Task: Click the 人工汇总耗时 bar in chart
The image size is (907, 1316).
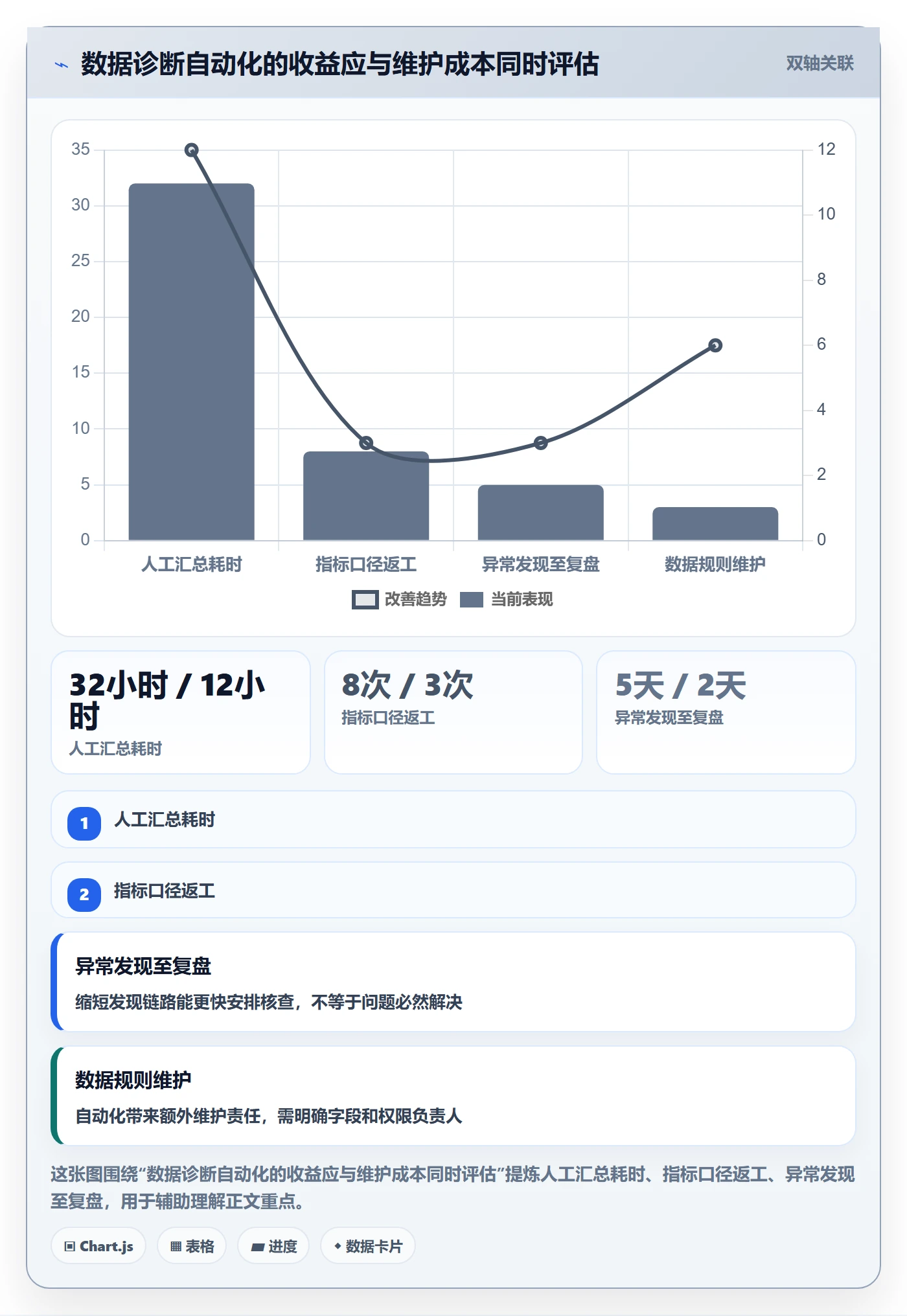Action: pos(191,361)
